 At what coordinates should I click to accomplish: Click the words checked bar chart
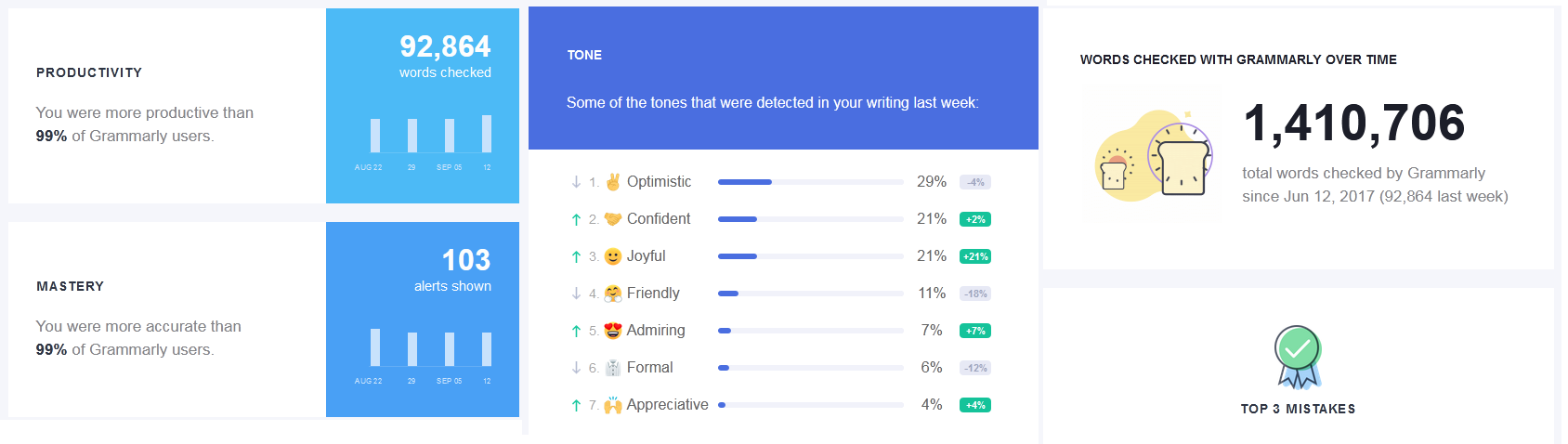coord(430,135)
